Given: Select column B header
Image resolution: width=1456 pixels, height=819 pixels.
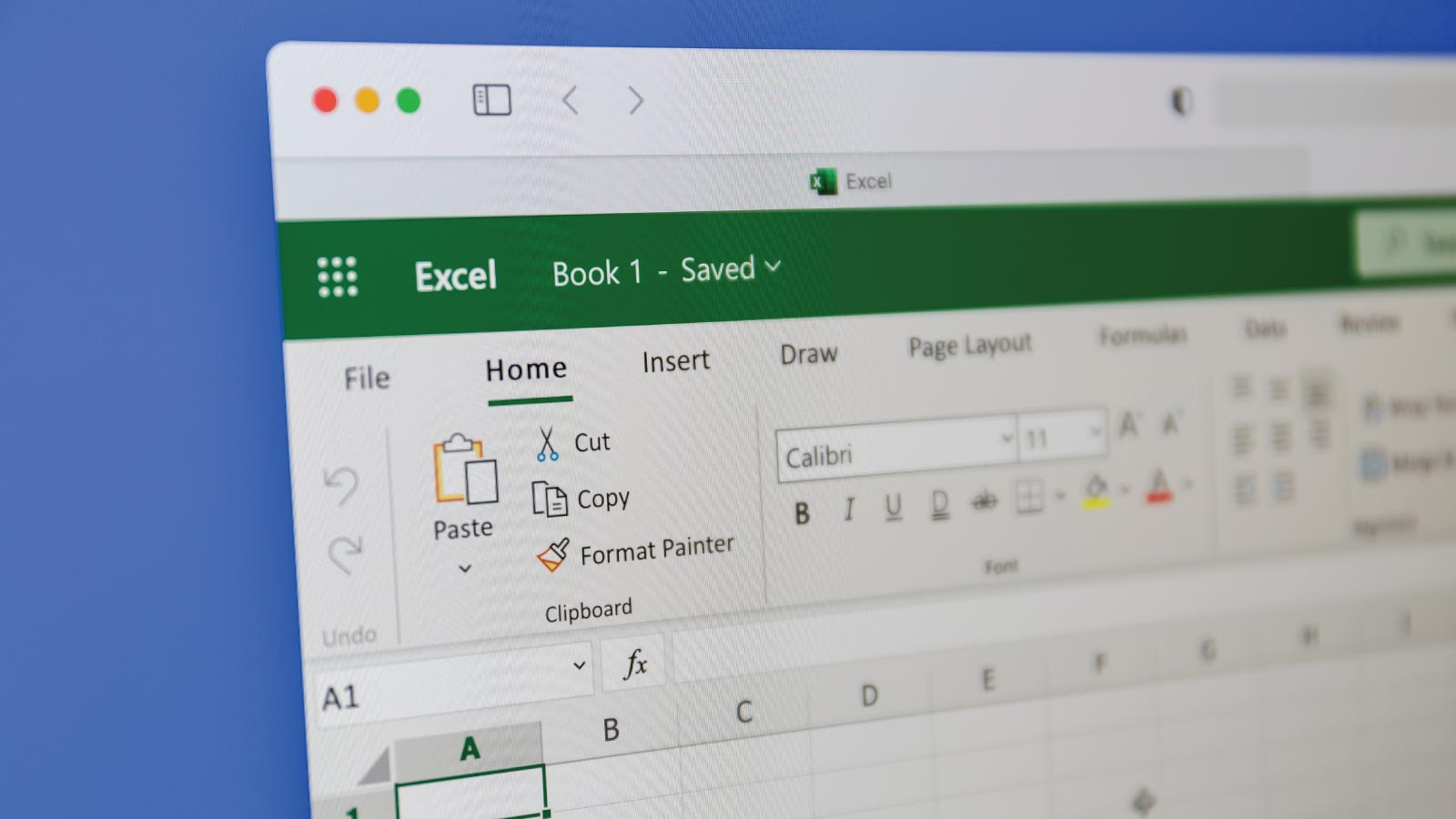Looking at the screenshot, I should (x=611, y=730).
